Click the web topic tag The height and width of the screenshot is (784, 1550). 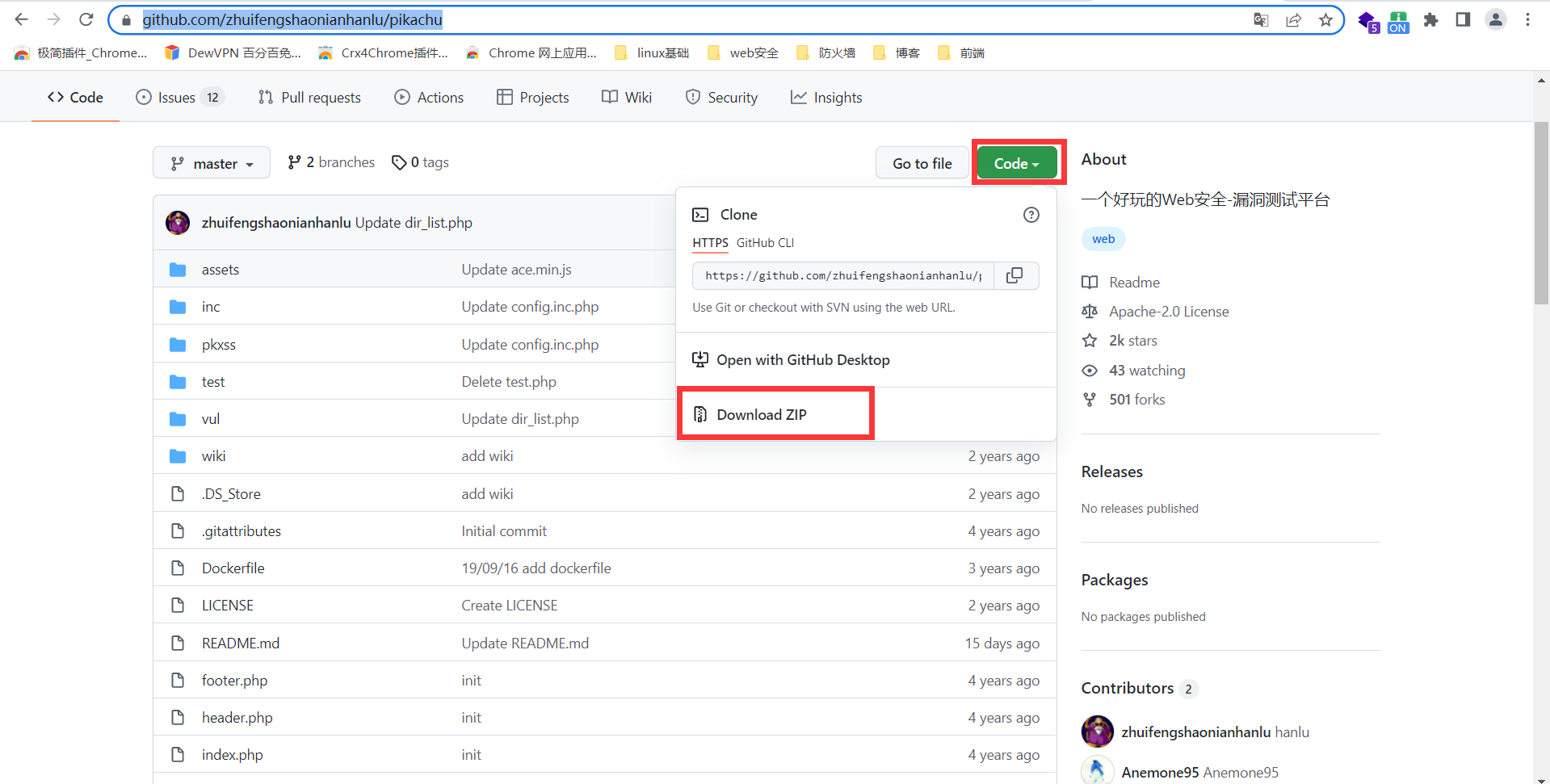pyautogui.click(x=1103, y=239)
